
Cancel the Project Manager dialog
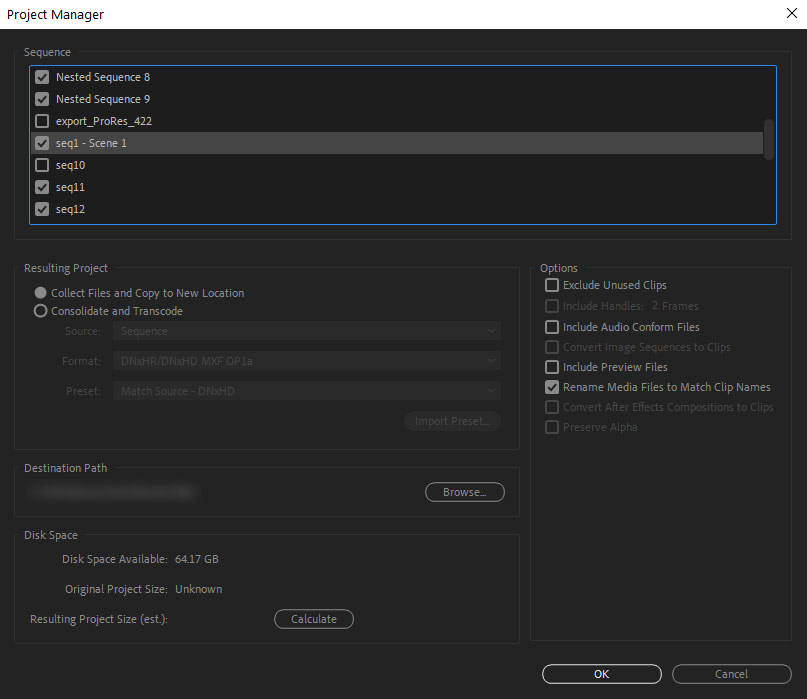731,673
